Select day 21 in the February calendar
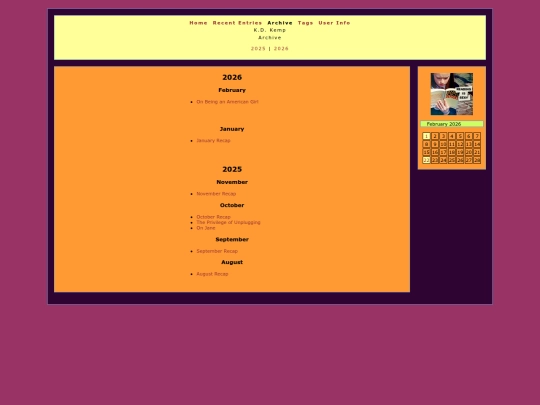The width and height of the screenshot is (540, 405). pyautogui.click(x=477, y=152)
